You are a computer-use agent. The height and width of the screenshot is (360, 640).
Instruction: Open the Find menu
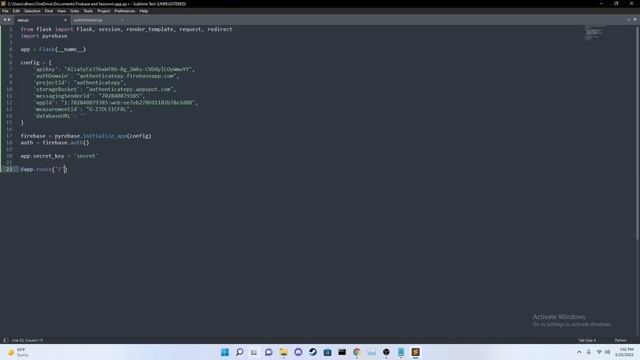[49, 11]
